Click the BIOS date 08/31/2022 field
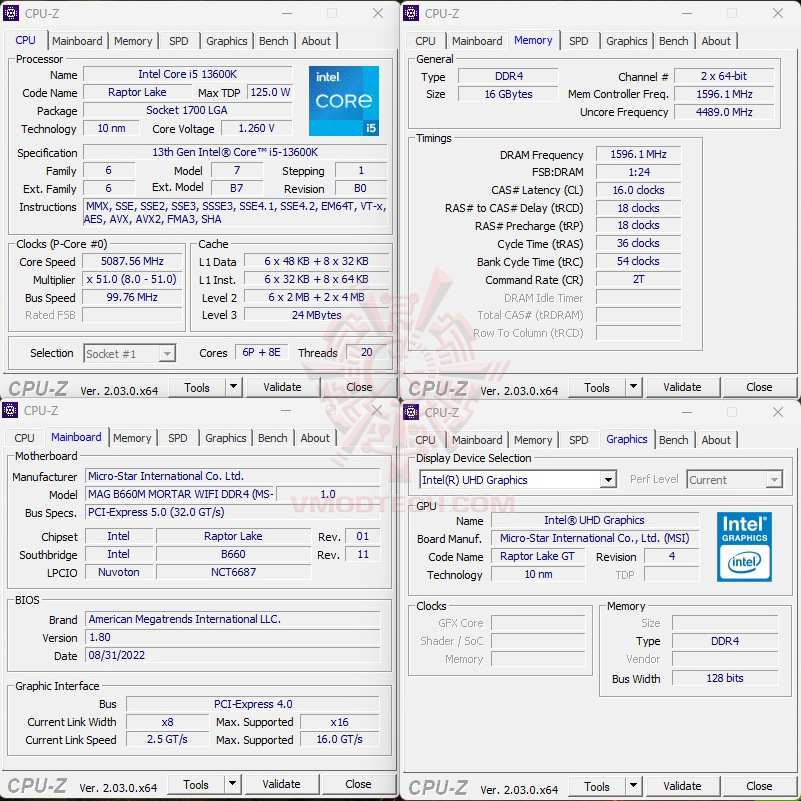This screenshot has width=801, height=801. [232, 655]
